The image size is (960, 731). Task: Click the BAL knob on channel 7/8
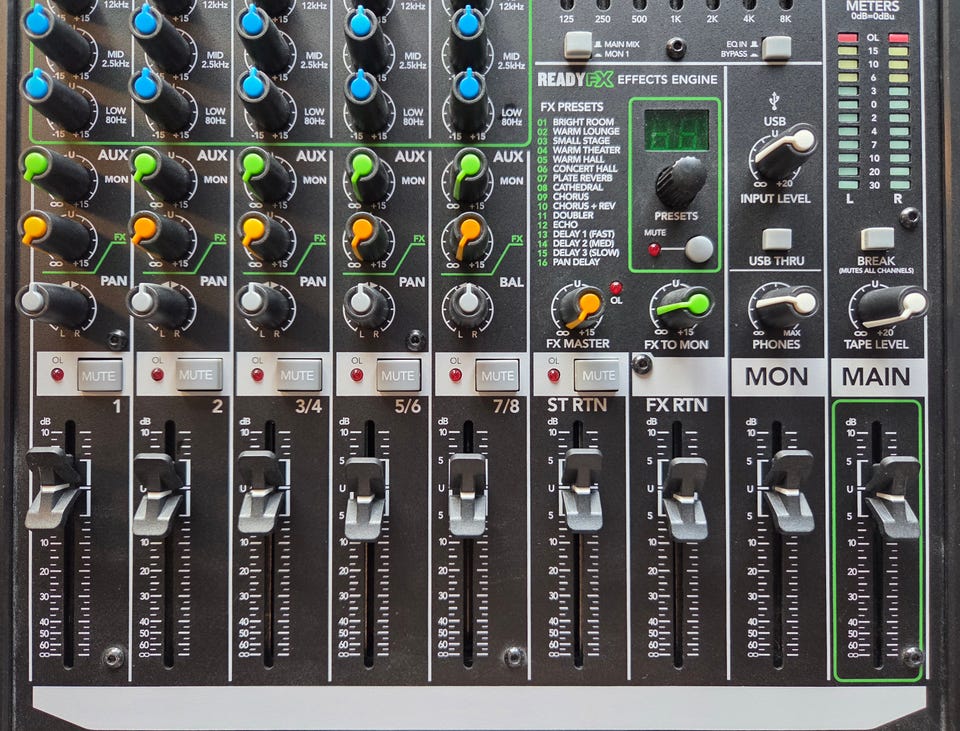469,305
